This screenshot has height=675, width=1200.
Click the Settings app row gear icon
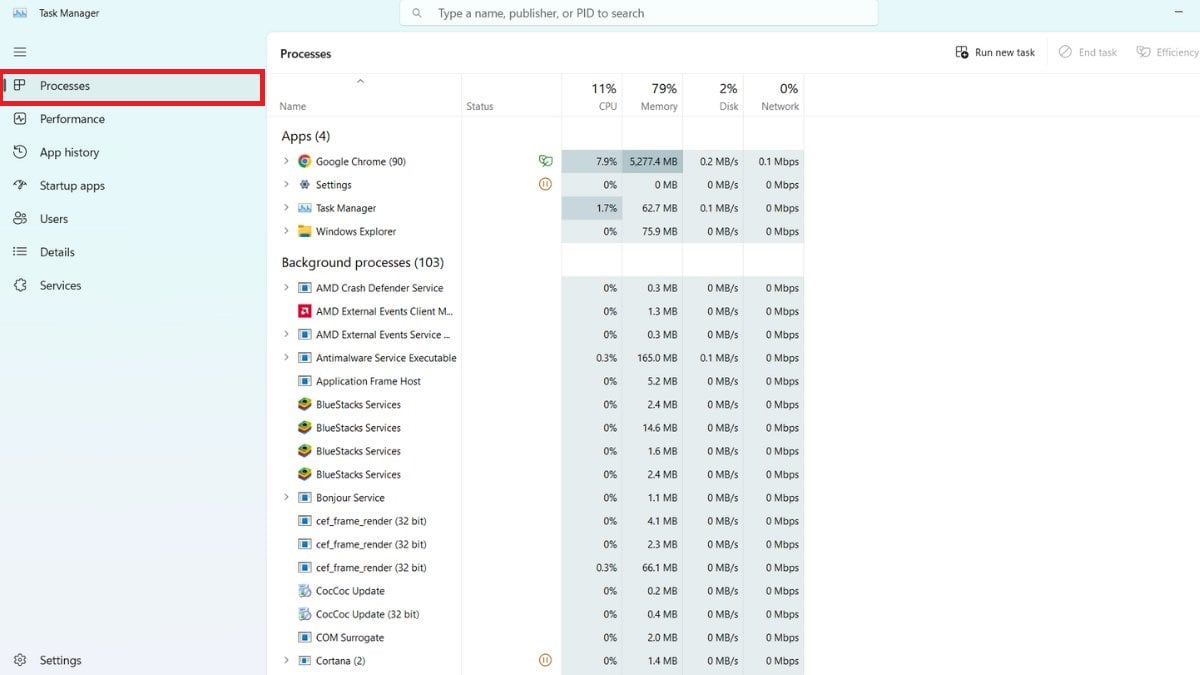pyautogui.click(x=305, y=184)
